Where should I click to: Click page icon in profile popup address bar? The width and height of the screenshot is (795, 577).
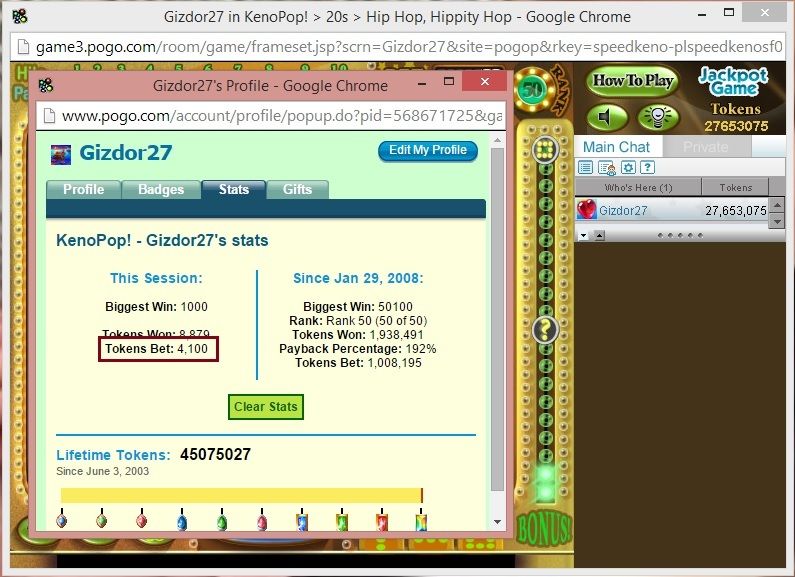49,116
